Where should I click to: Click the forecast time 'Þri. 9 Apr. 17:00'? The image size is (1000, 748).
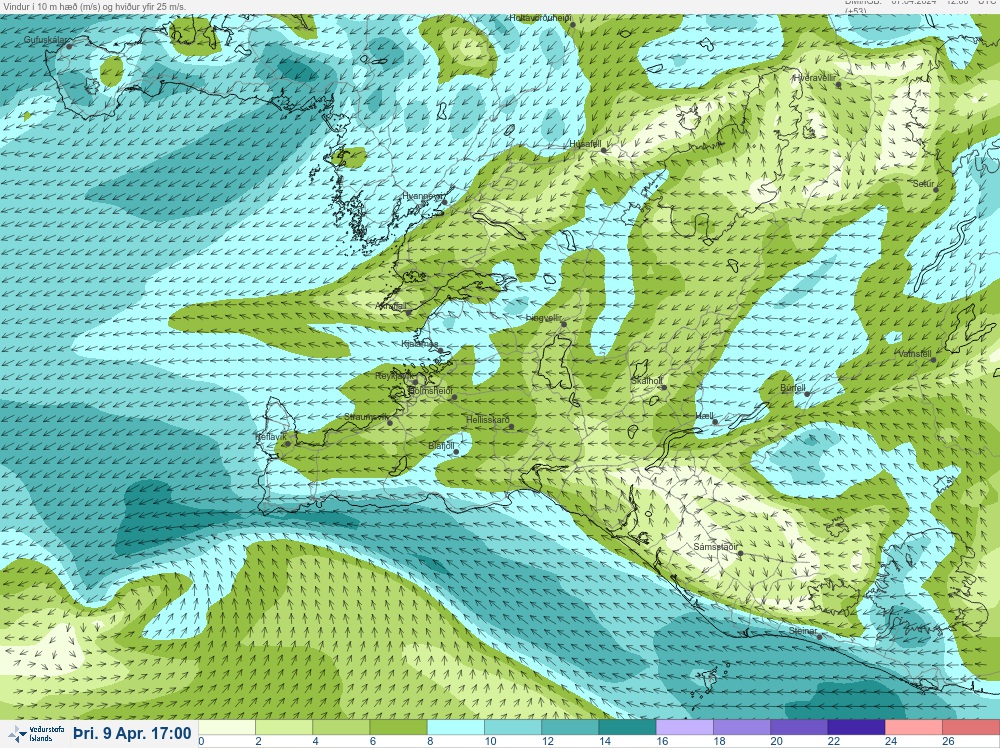(x=133, y=733)
